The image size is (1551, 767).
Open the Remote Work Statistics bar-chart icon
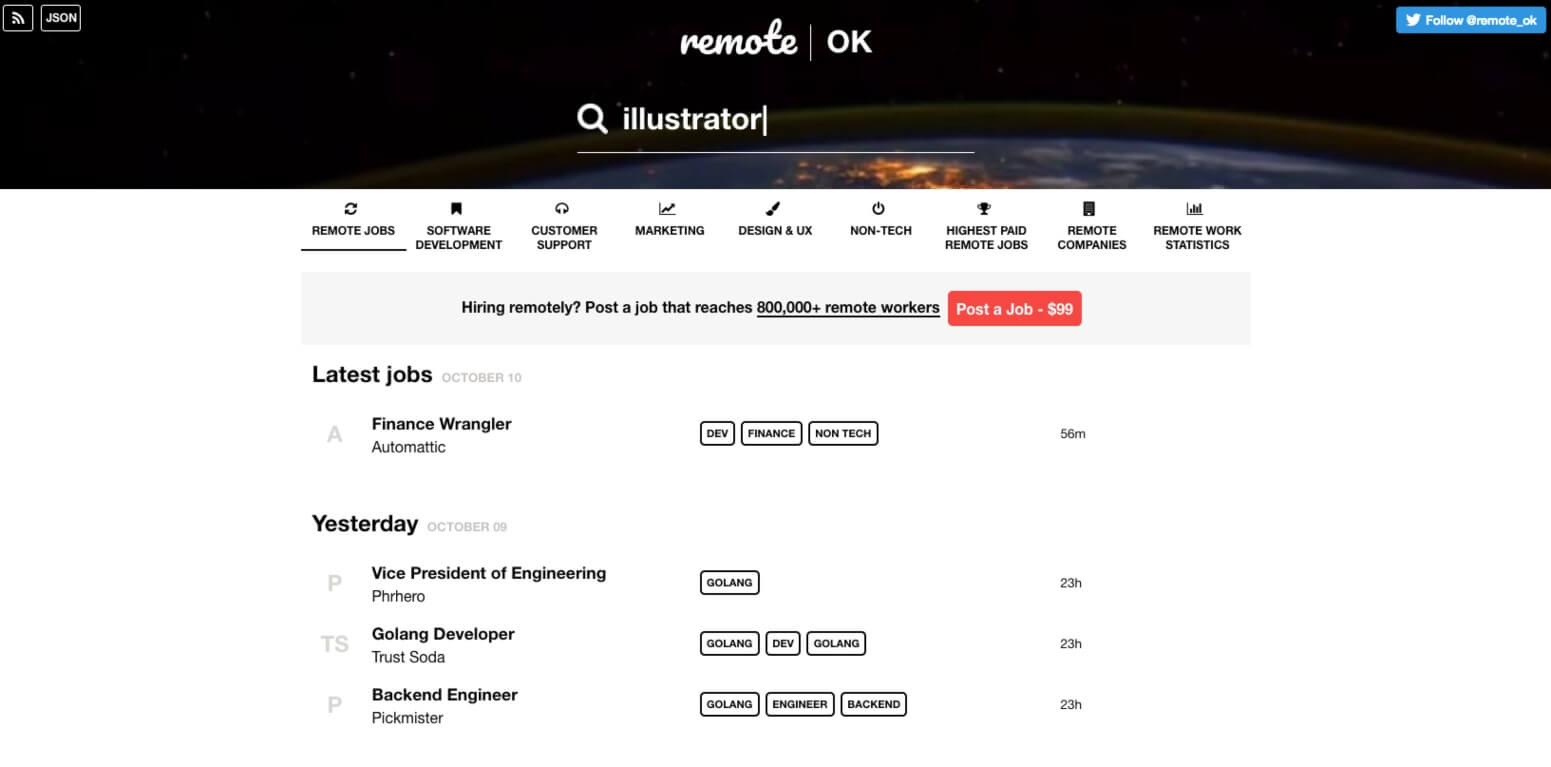point(1195,208)
